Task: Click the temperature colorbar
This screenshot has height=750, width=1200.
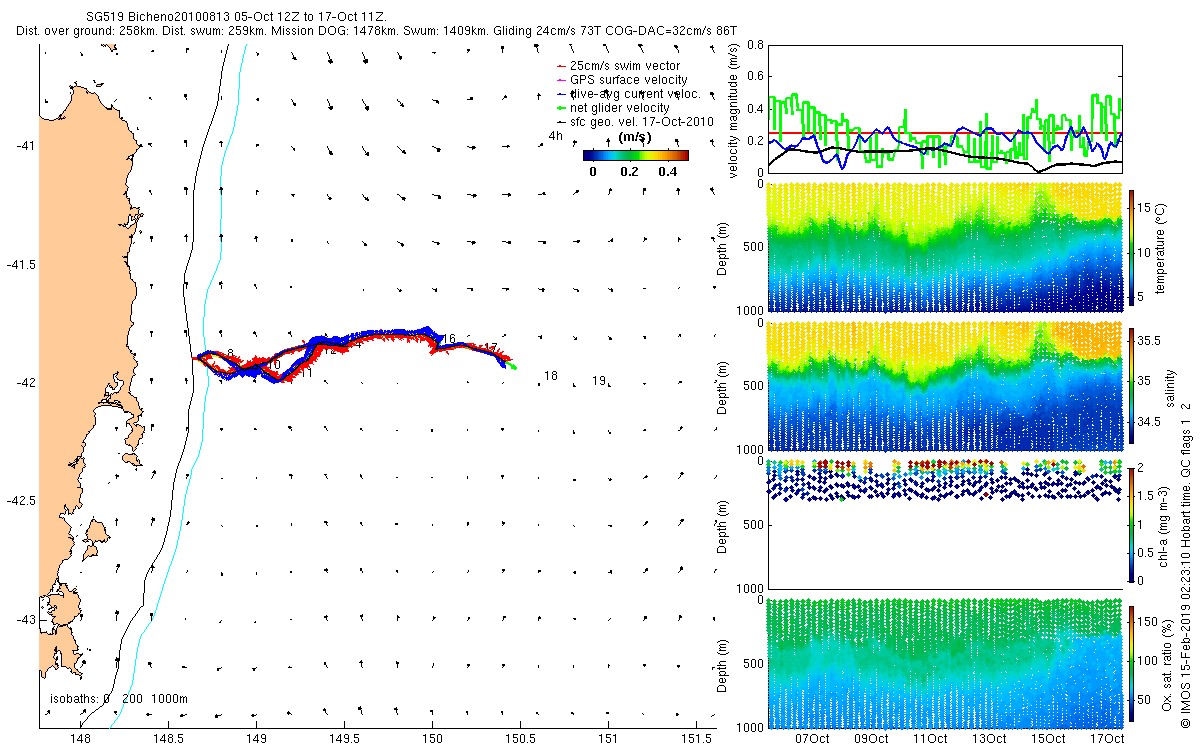Action: [x=1132, y=248]
